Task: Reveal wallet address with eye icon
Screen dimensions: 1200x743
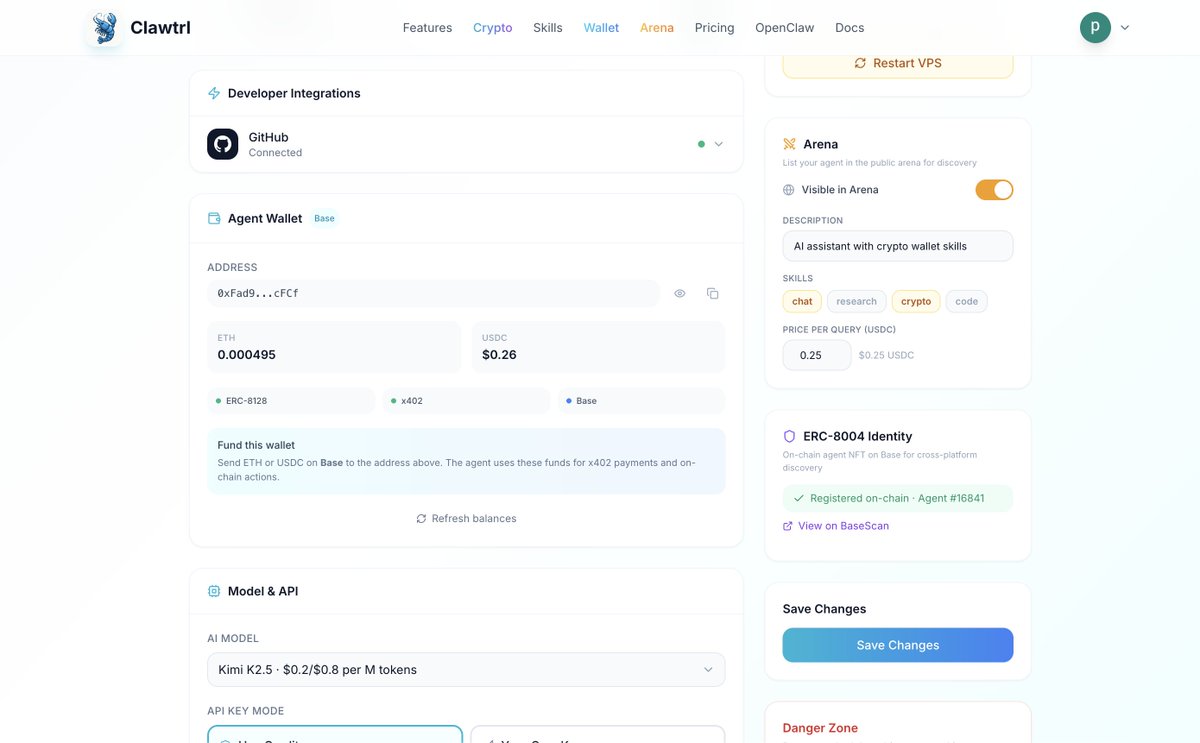Action: coord(680,293)
